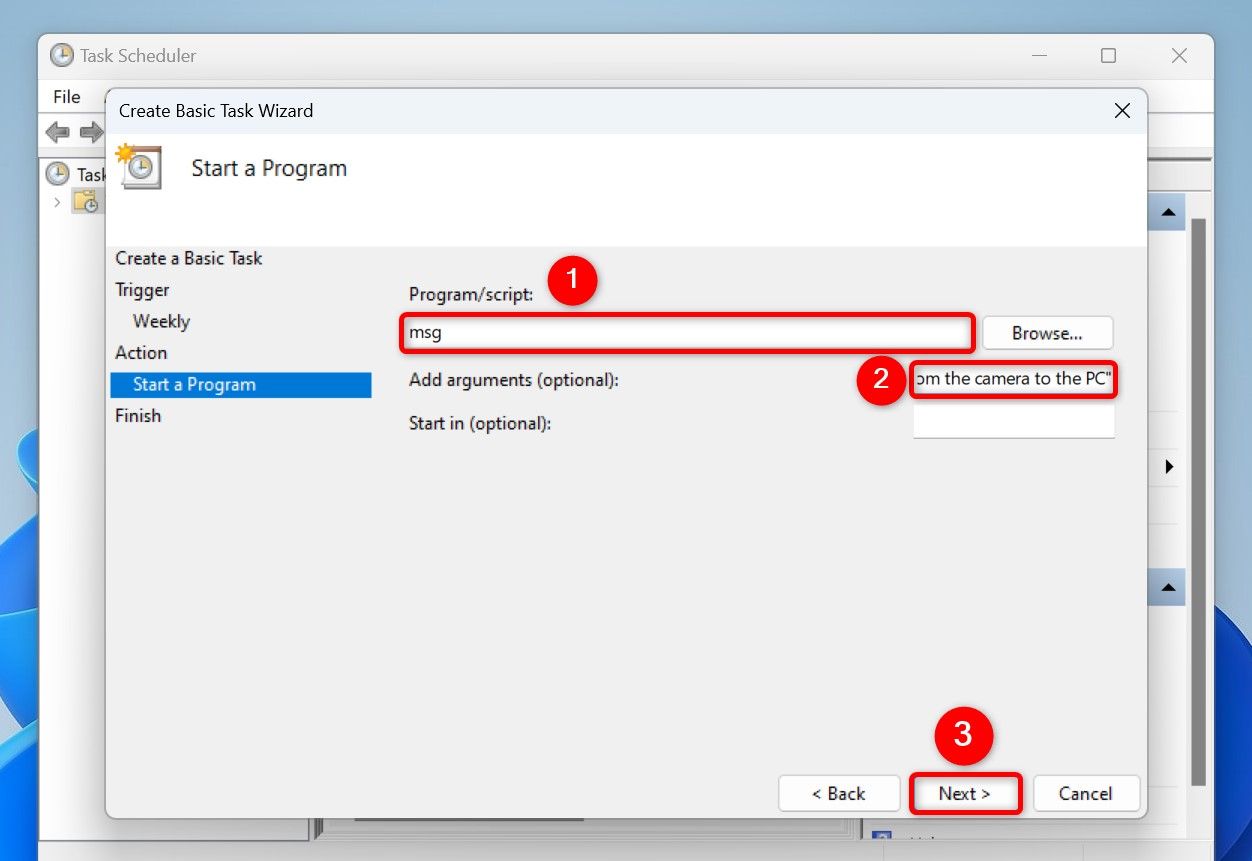1252x861 pixels.
Task: Close the Create Basic Task Wizard dialog
Action: 1122,111
